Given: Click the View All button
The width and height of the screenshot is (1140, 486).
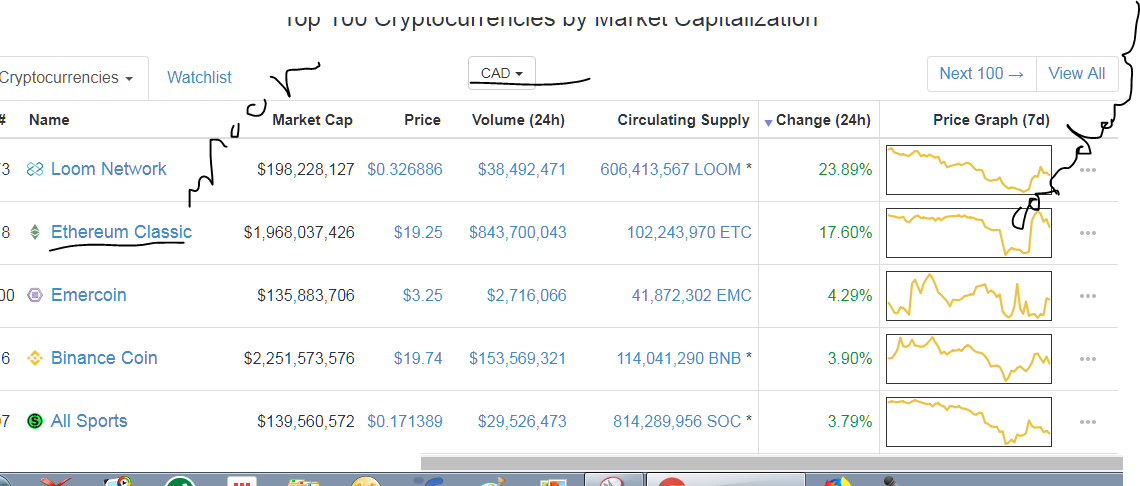Looking at the screenshot, I should coord(1077,73).
